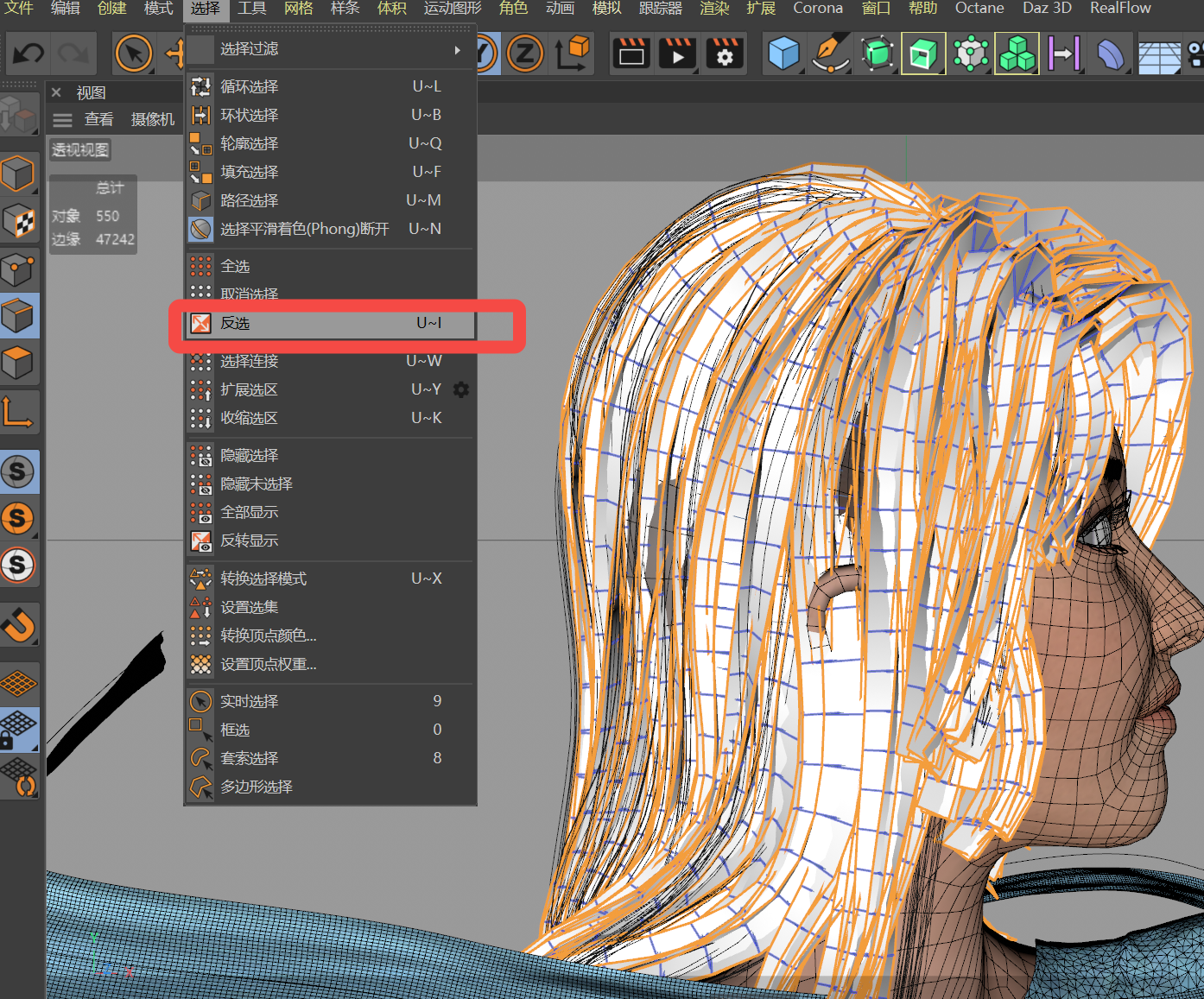Choose 填充选择 in the menu
The width and height of the screenshot is (1204, 999).
click(331, 172)
